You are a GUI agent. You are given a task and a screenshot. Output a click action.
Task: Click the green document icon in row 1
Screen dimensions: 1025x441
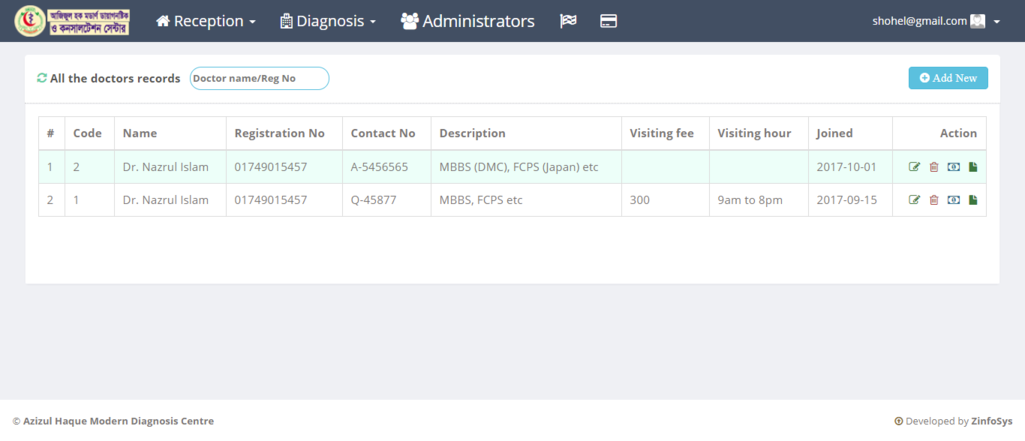(x=973, y=167)
